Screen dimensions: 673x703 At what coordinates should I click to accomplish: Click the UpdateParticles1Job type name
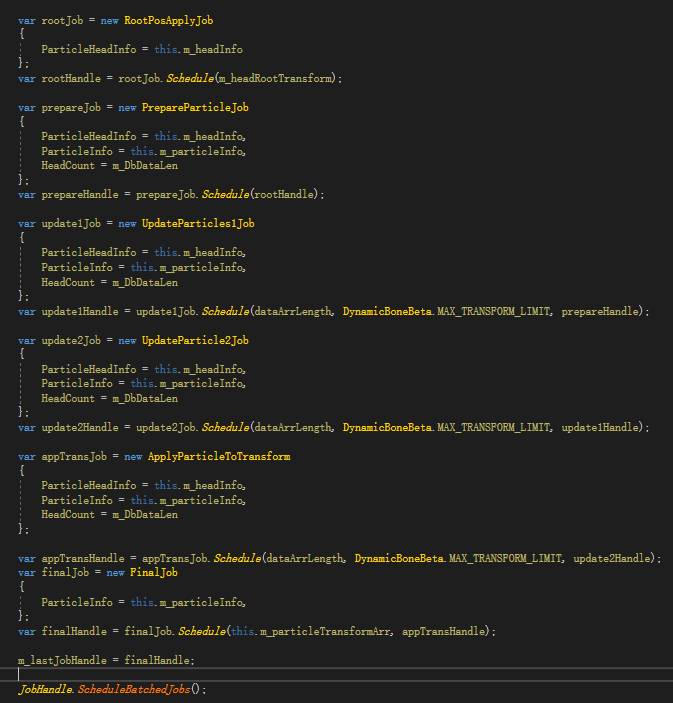click(x=198, y=223)
